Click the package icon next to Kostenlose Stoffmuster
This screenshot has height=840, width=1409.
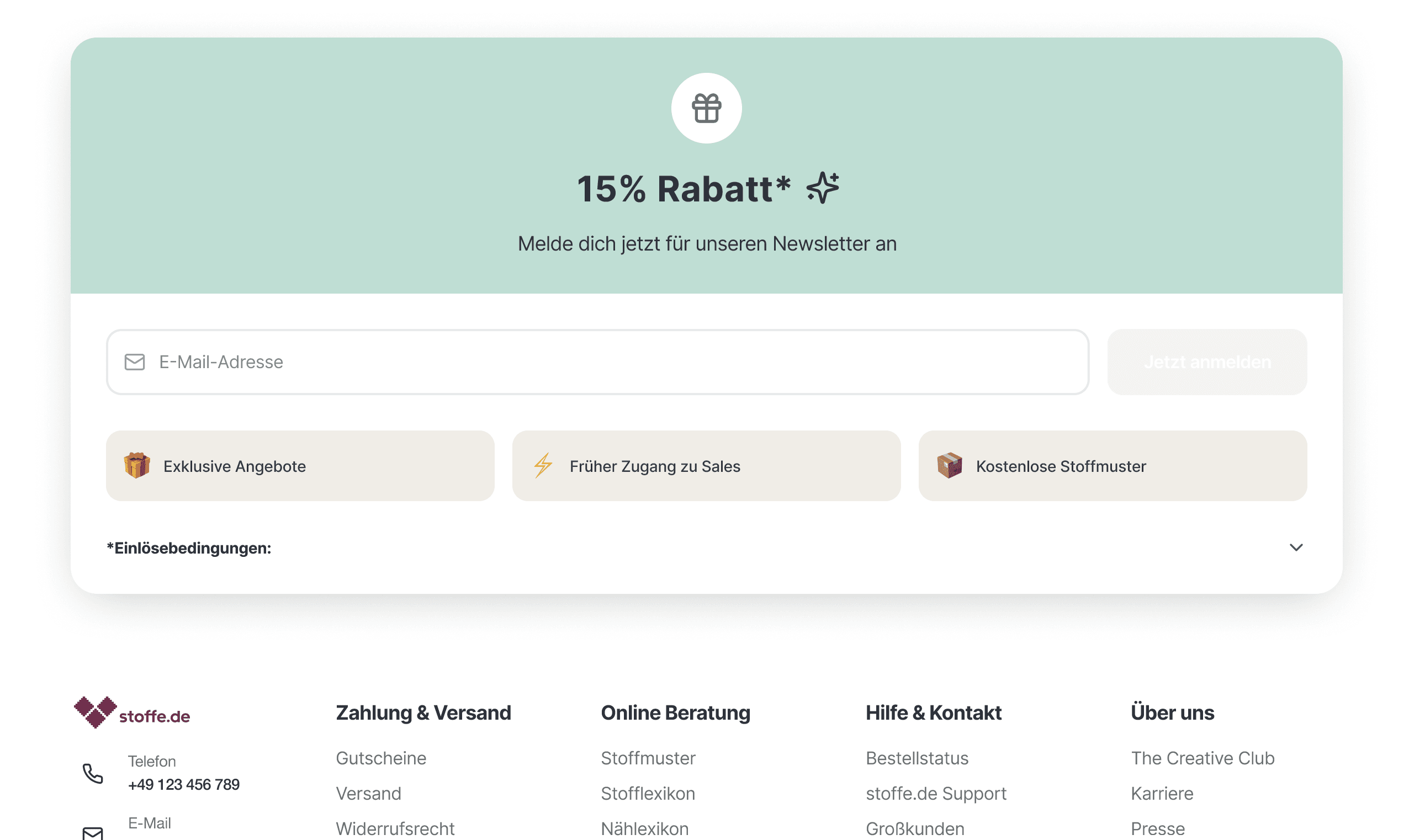[x=950, y=465]
